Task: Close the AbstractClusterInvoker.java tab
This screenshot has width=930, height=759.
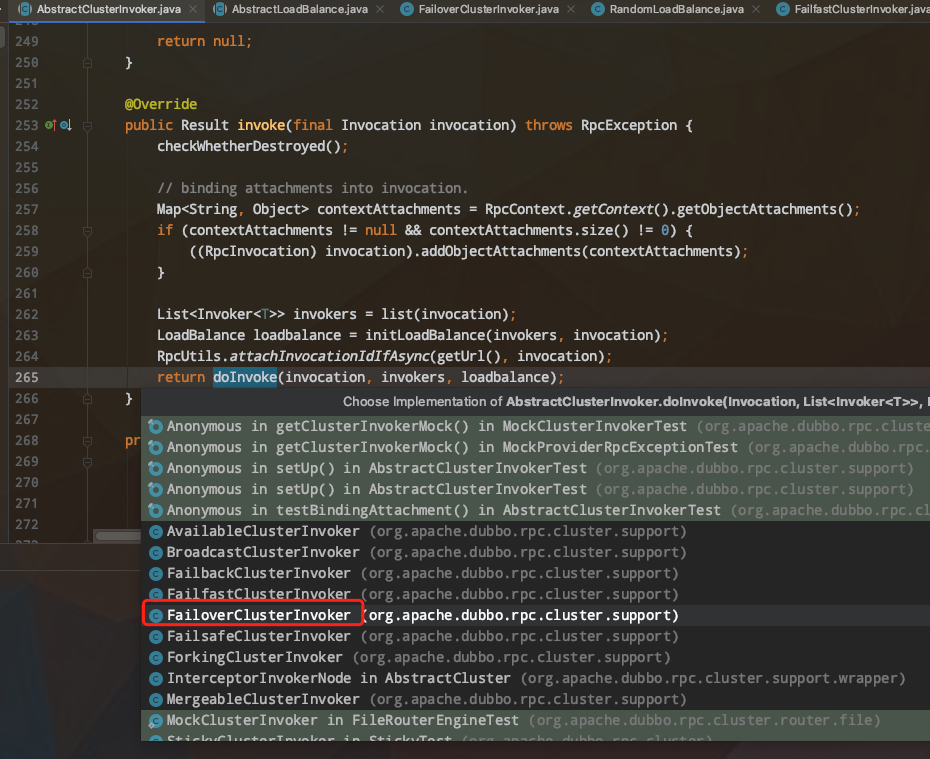Action: [x=193, y=9]
